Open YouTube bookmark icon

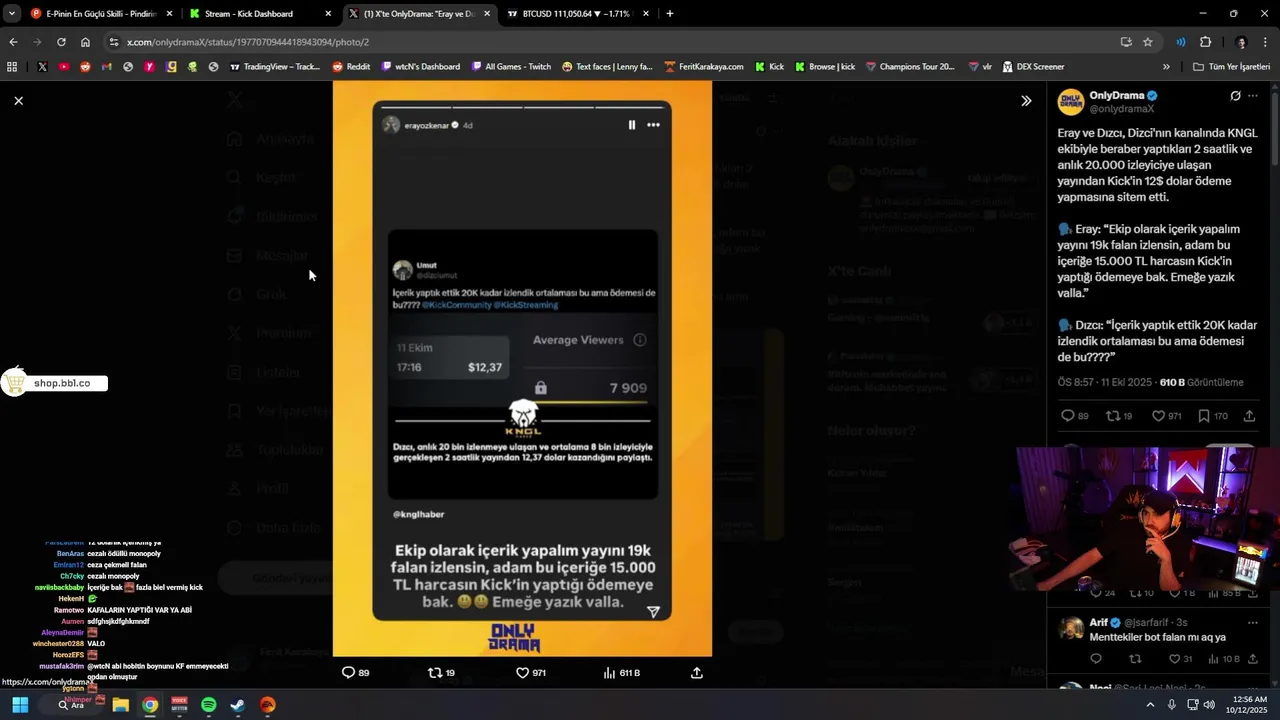click(x=64, y=67)
